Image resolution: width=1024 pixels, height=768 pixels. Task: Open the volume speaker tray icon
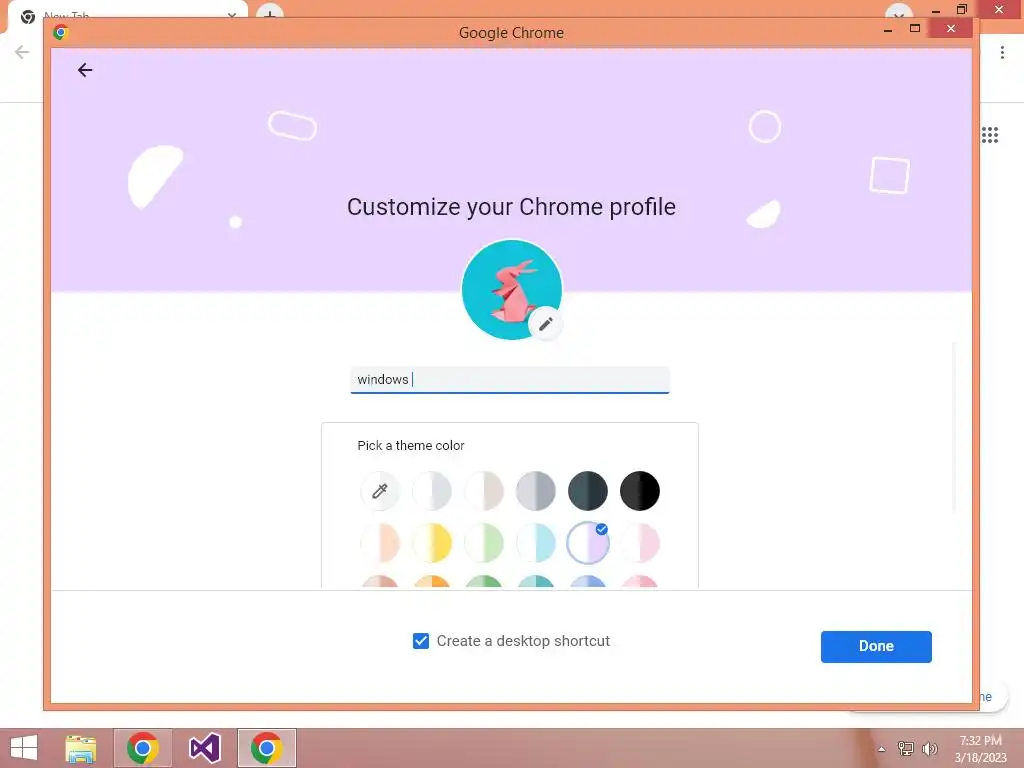929,748
